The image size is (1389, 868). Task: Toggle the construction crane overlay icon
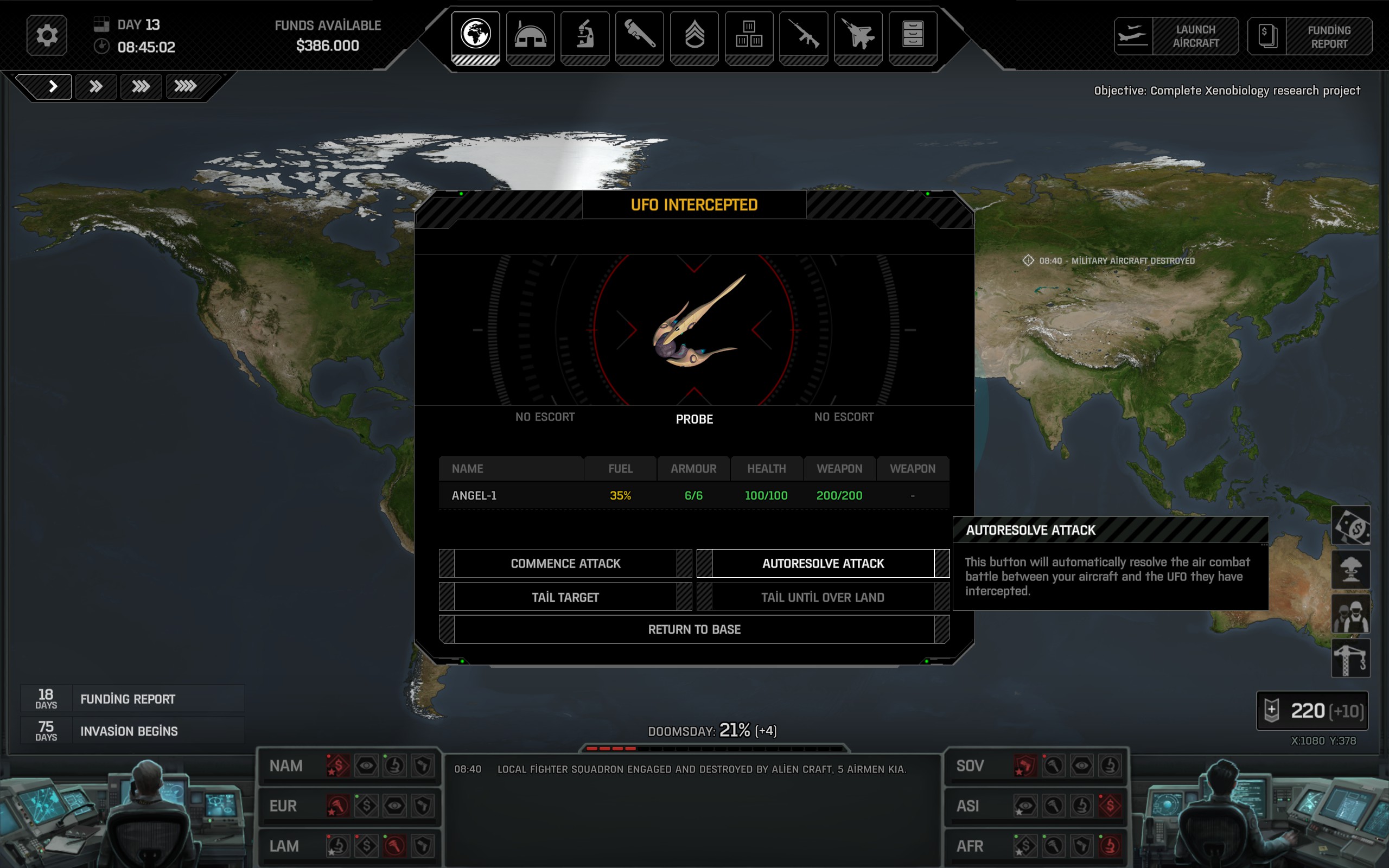[x=1350, y=659]
